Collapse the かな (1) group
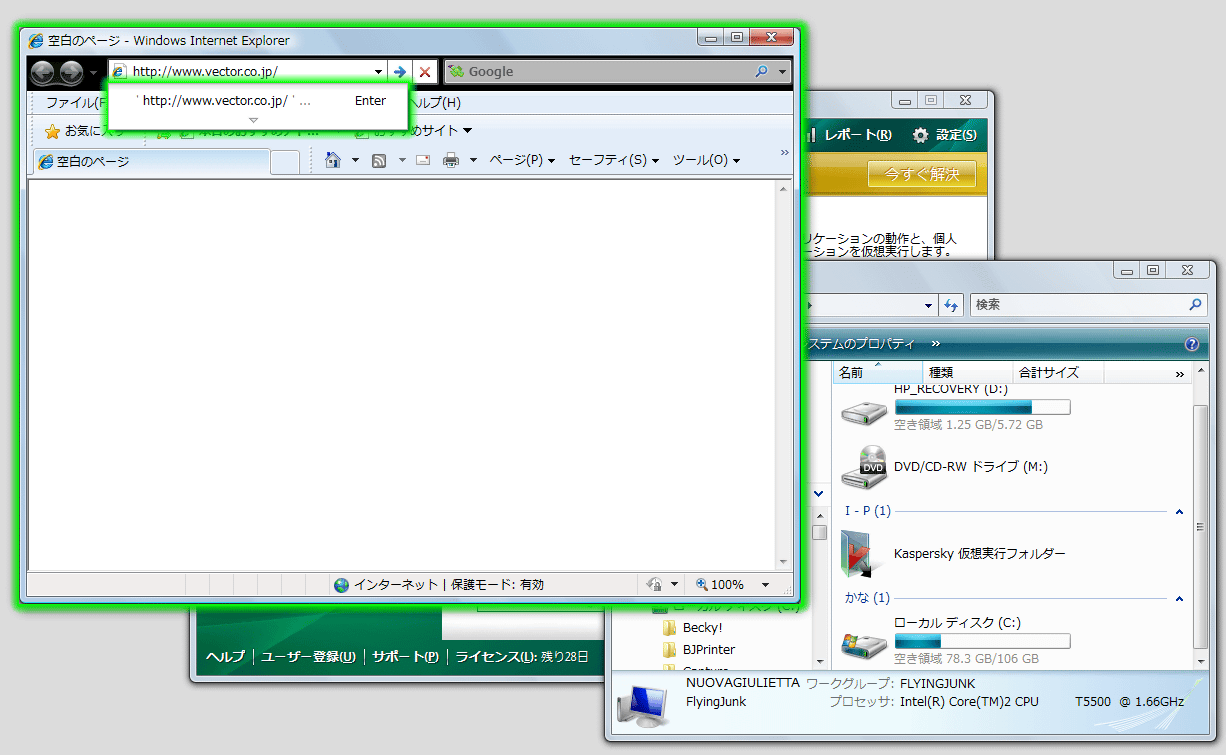Image resolution: width=1226 pixels, height=755 pixels. click(1180, 599)
